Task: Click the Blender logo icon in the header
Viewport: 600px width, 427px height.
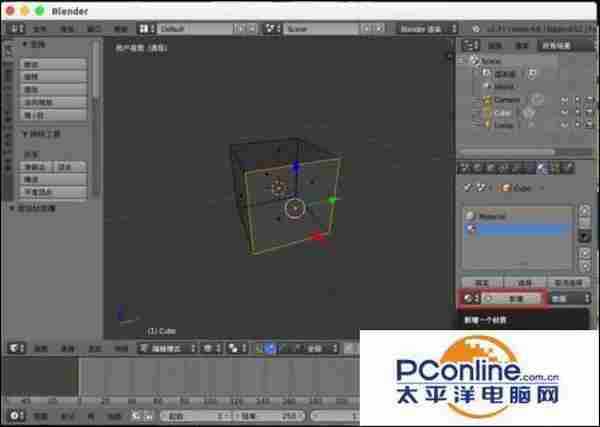Action: [x=476, y=29]
